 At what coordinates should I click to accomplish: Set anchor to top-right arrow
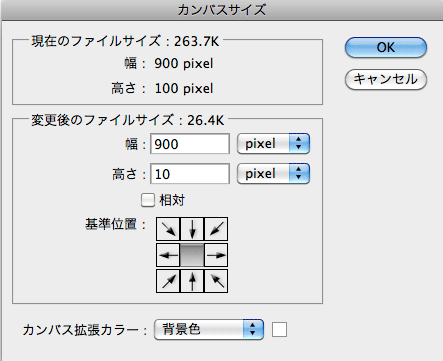click(216, 229)
